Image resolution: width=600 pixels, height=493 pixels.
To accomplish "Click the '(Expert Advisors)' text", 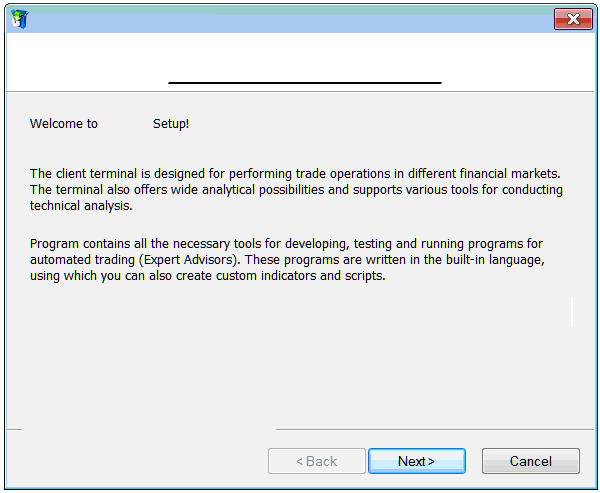I will pos(188,260).
